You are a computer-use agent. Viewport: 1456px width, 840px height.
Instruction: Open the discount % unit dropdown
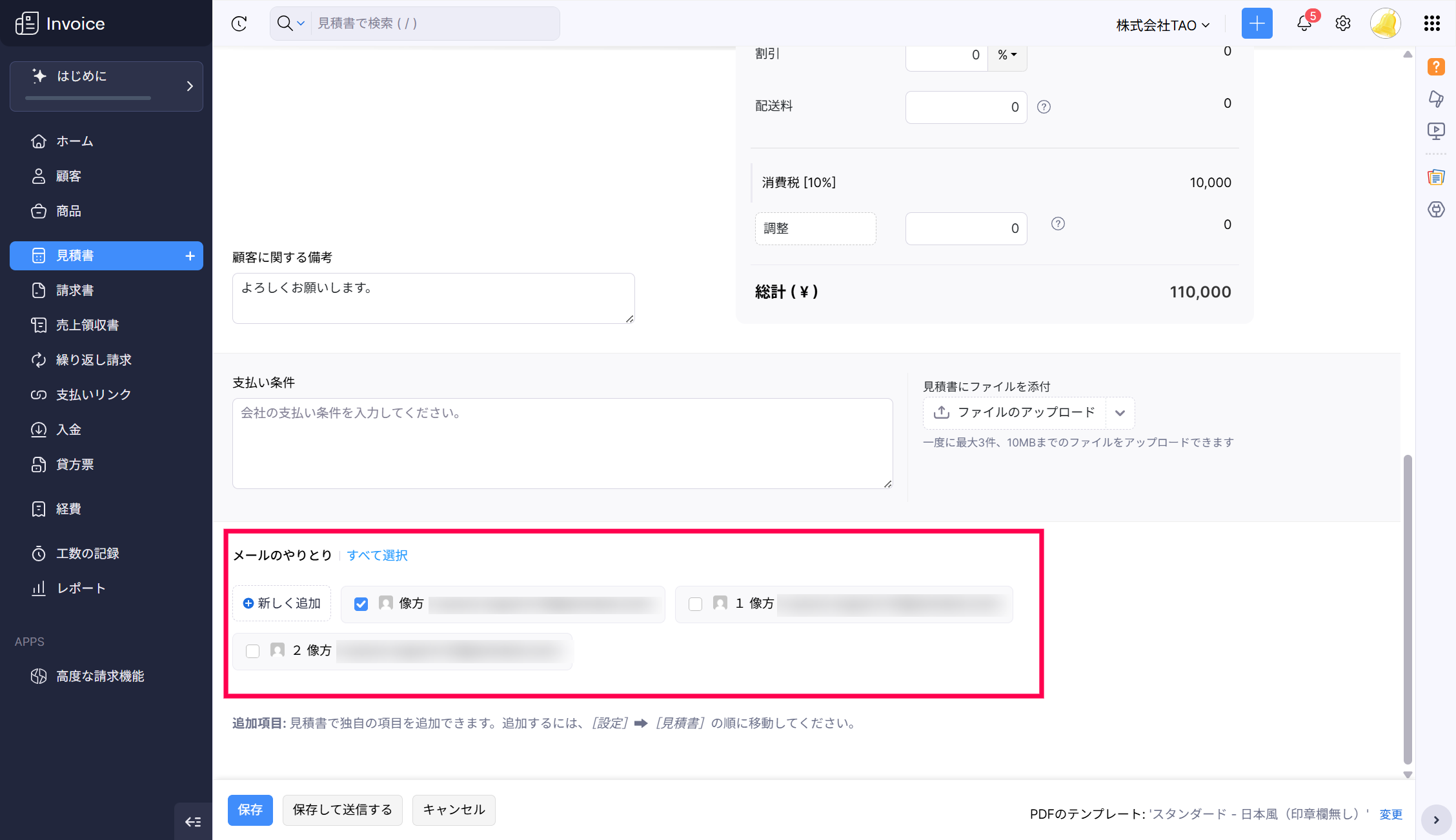tap(1007, 55)
